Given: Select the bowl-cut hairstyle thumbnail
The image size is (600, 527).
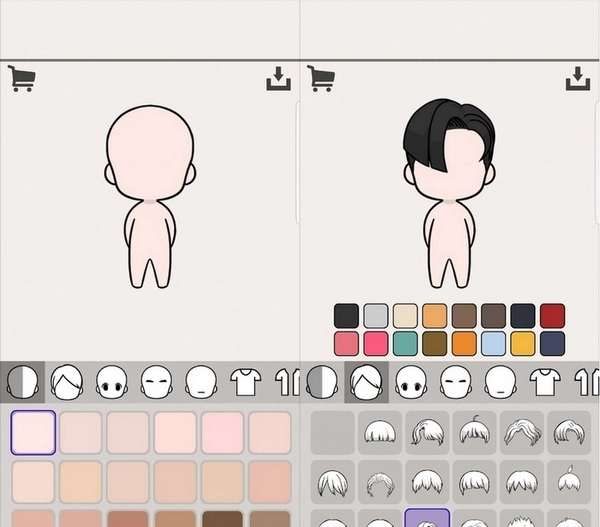Looking at the screenshot, I should click(x=380, y=432).
